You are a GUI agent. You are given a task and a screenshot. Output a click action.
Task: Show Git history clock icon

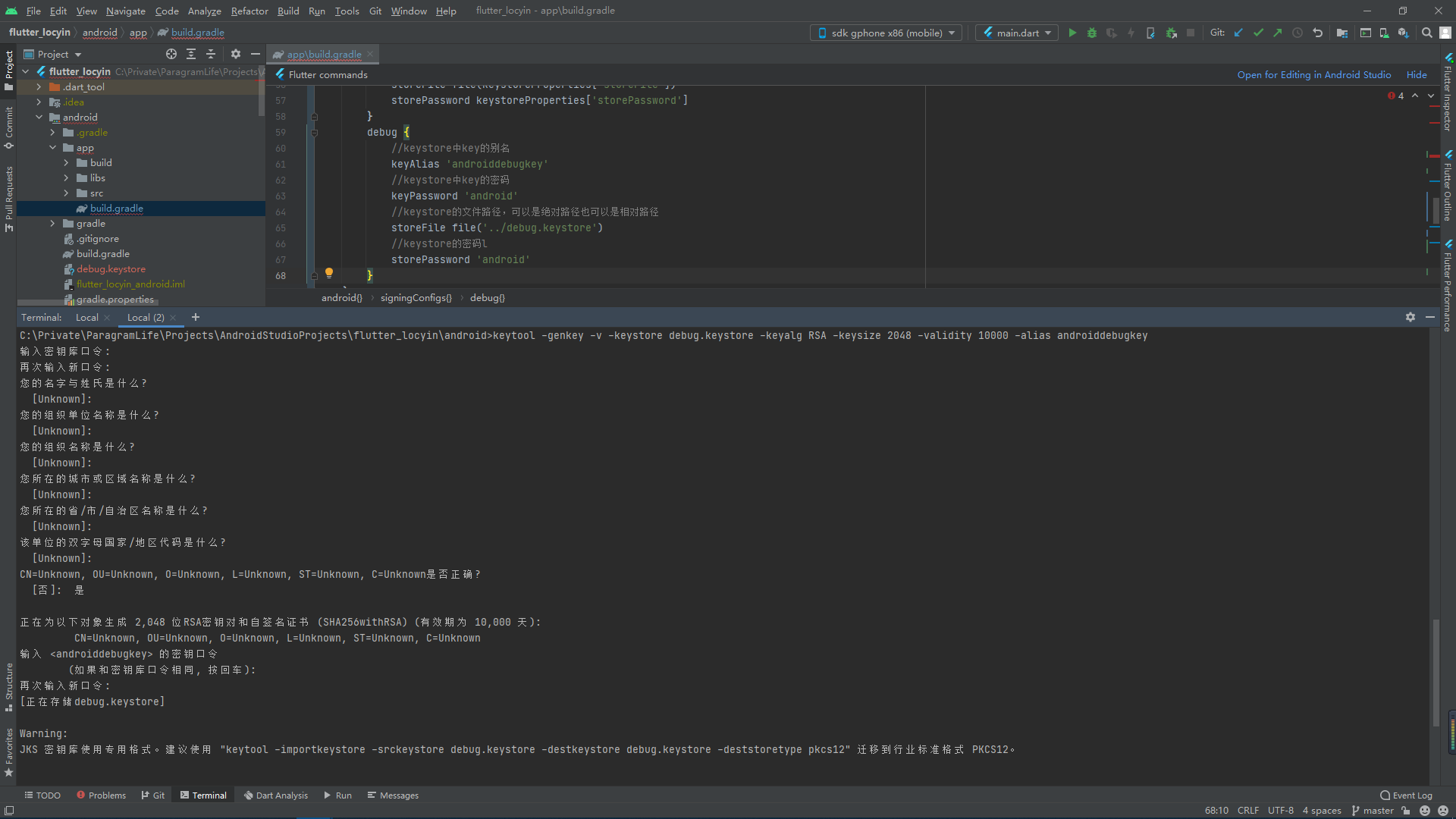tap(1298, 33)
